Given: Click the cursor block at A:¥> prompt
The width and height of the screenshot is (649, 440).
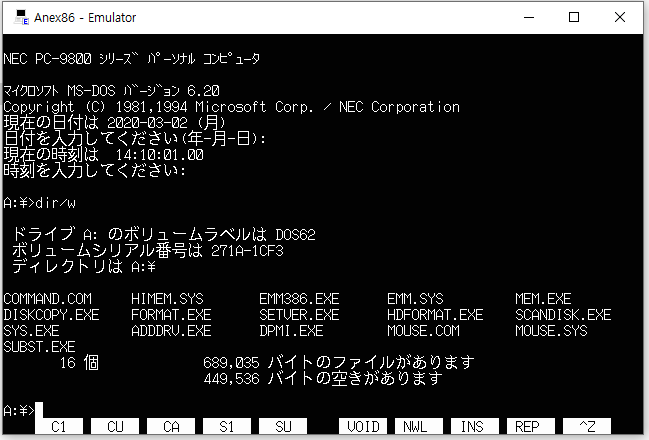Looking at the screenshot, I should tap(39, 410).
